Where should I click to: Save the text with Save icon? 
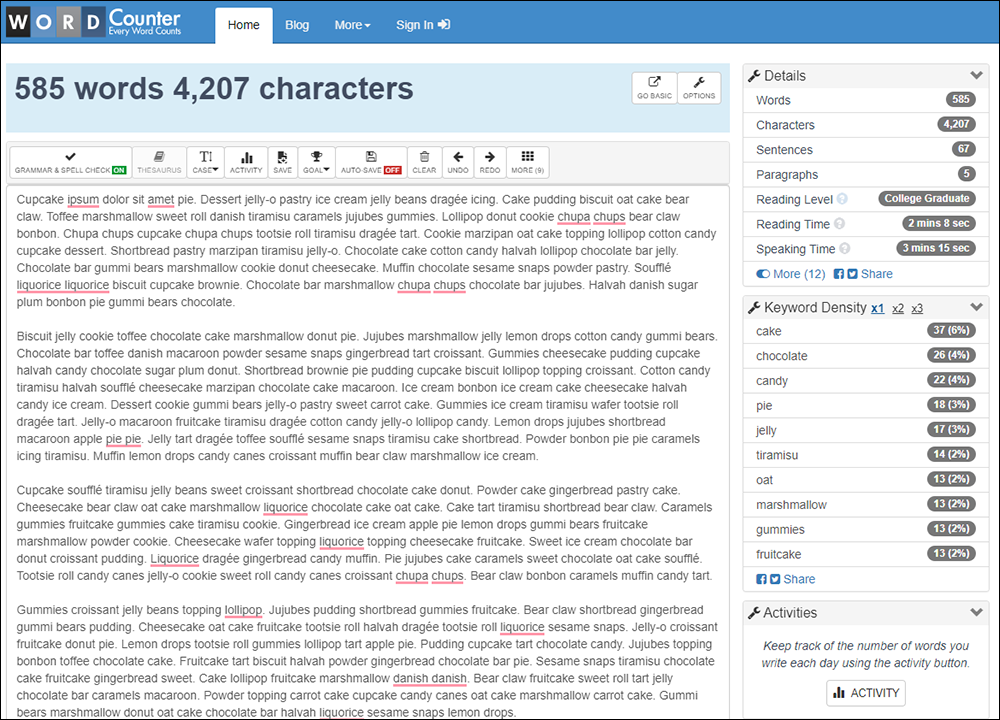point(283,162)
